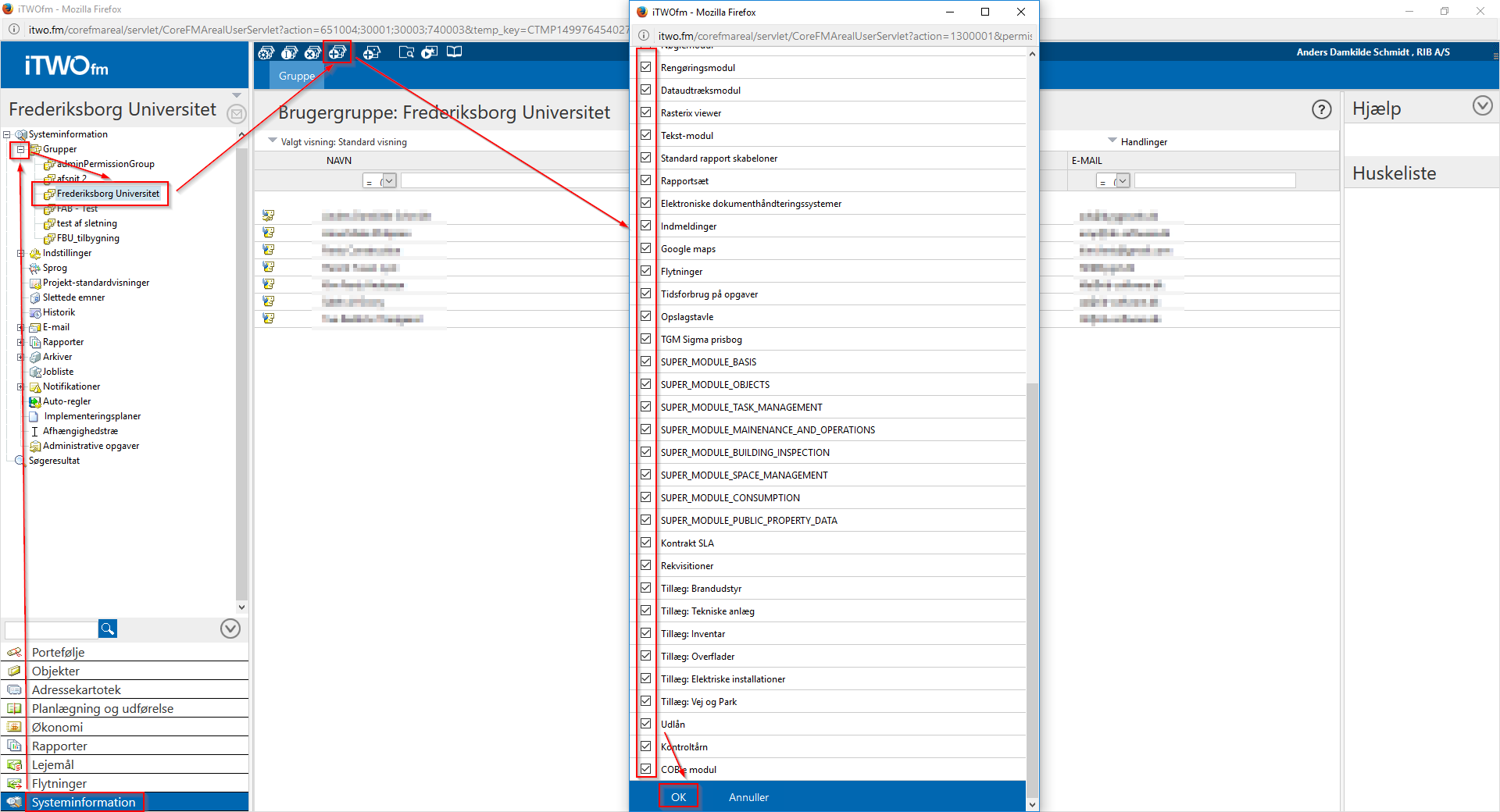This screenshot has height=812, width=1500.
Task: Uncheck the SUPER_MODULE_CONSUMPTION checkbox
Action: 646,497
